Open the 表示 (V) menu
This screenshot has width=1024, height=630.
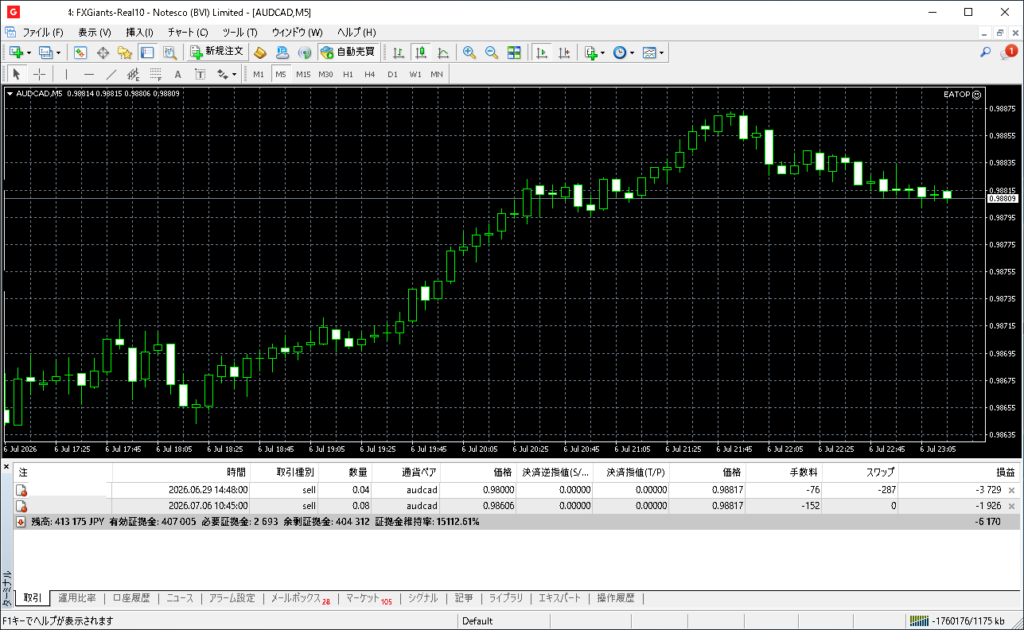[95, 33]
